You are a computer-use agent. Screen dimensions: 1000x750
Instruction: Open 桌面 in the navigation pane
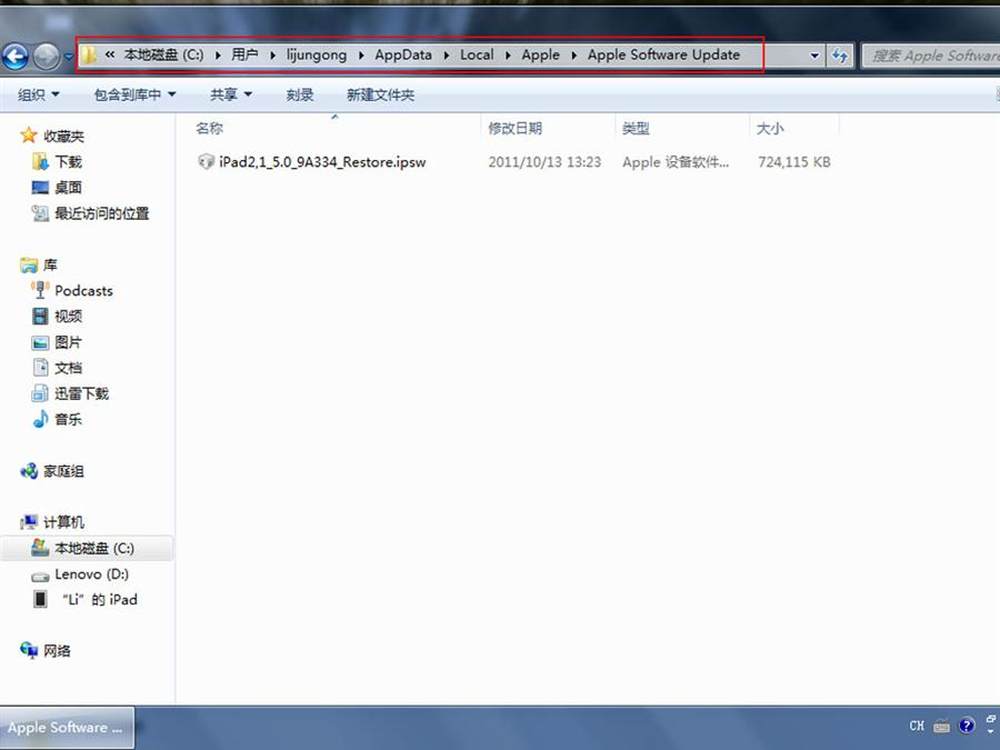68,188
